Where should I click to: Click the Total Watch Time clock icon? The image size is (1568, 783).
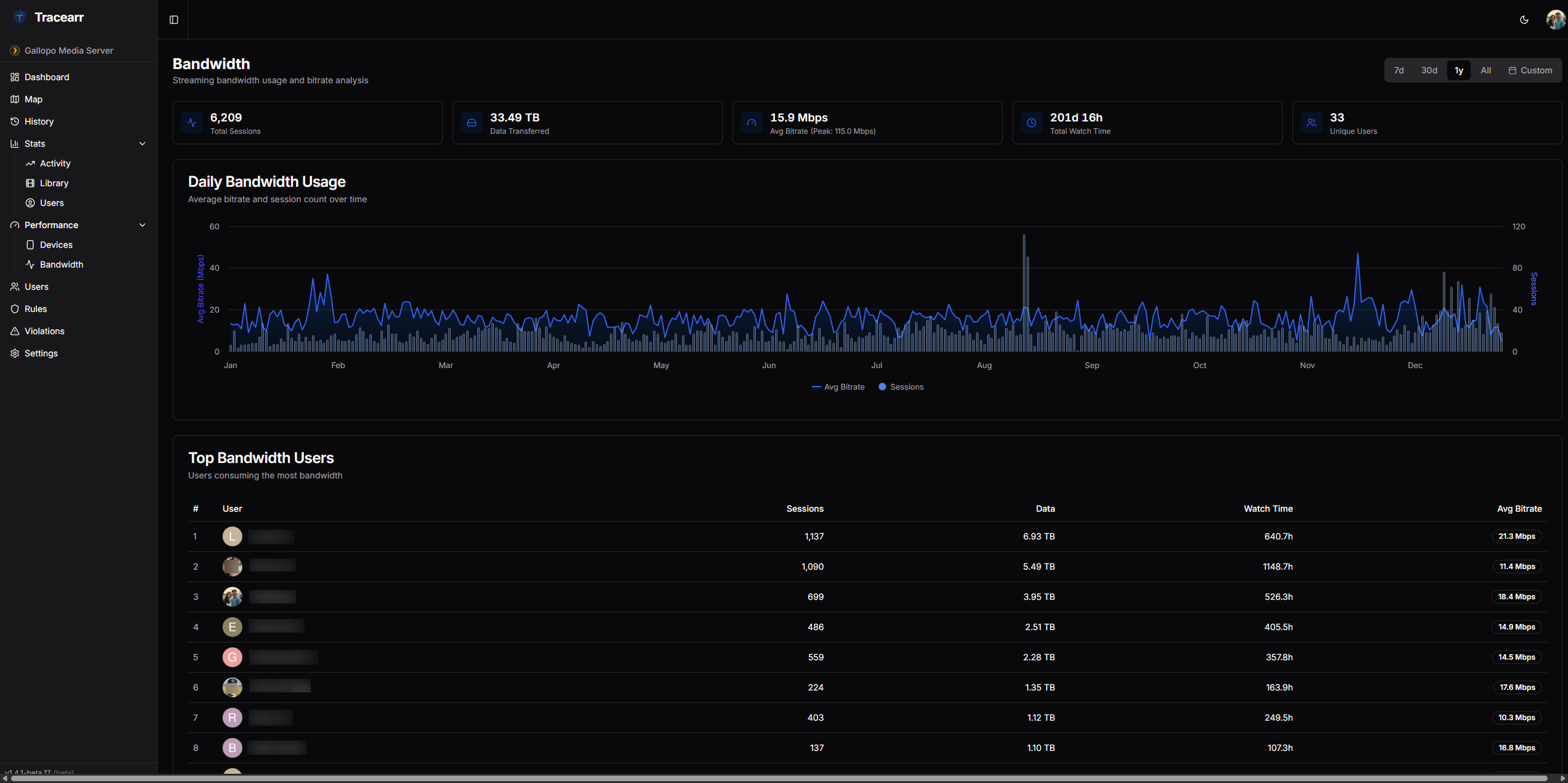(1032, 123)
